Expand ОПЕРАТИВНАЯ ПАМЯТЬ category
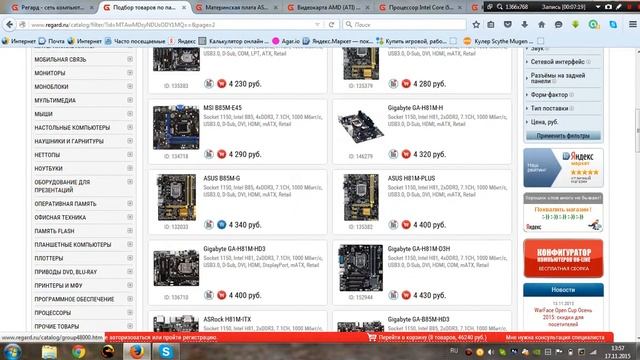640x360 pixels. tap(130, 203)
